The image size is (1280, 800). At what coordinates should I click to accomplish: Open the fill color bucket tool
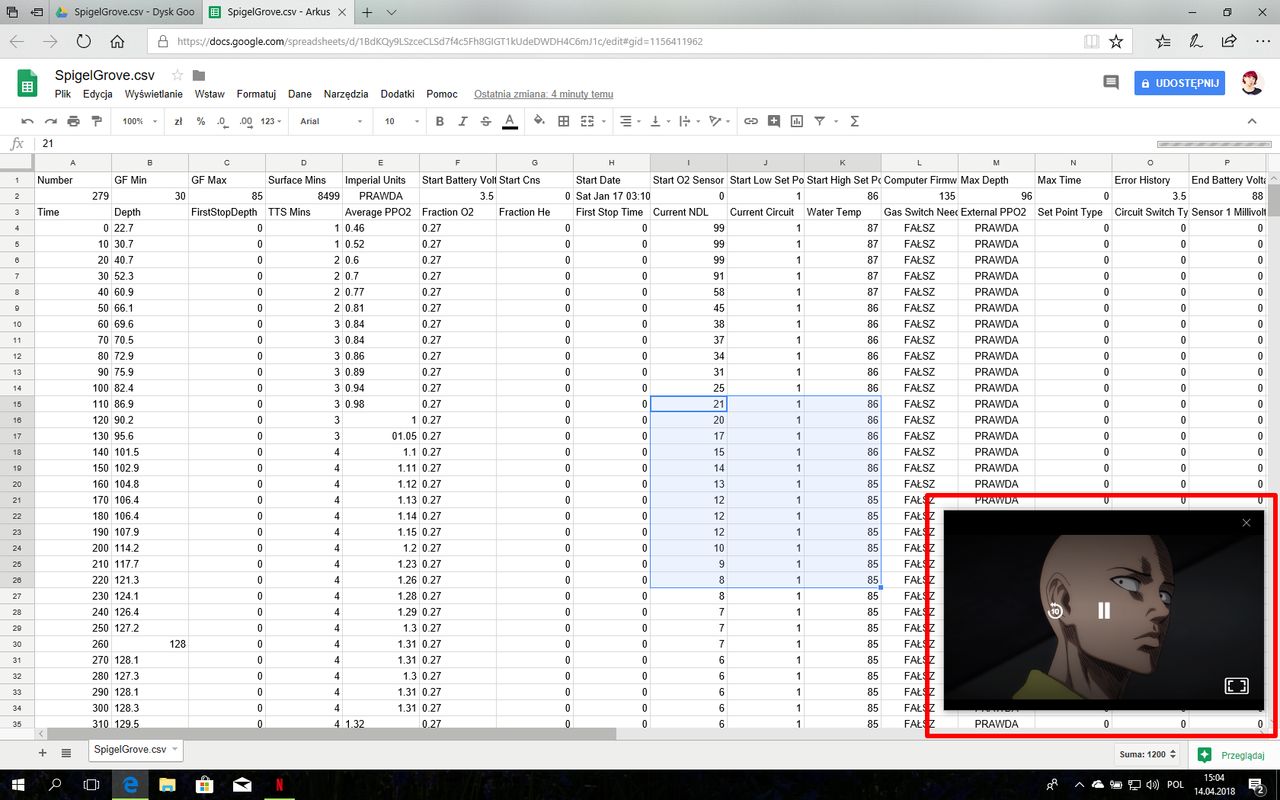pyautogui.click(x=539, y=121)
